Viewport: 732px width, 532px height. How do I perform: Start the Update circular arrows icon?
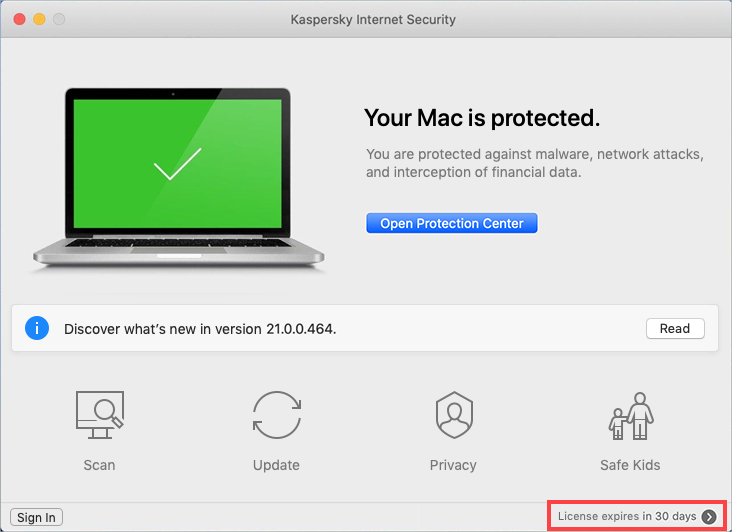point(277,415)
